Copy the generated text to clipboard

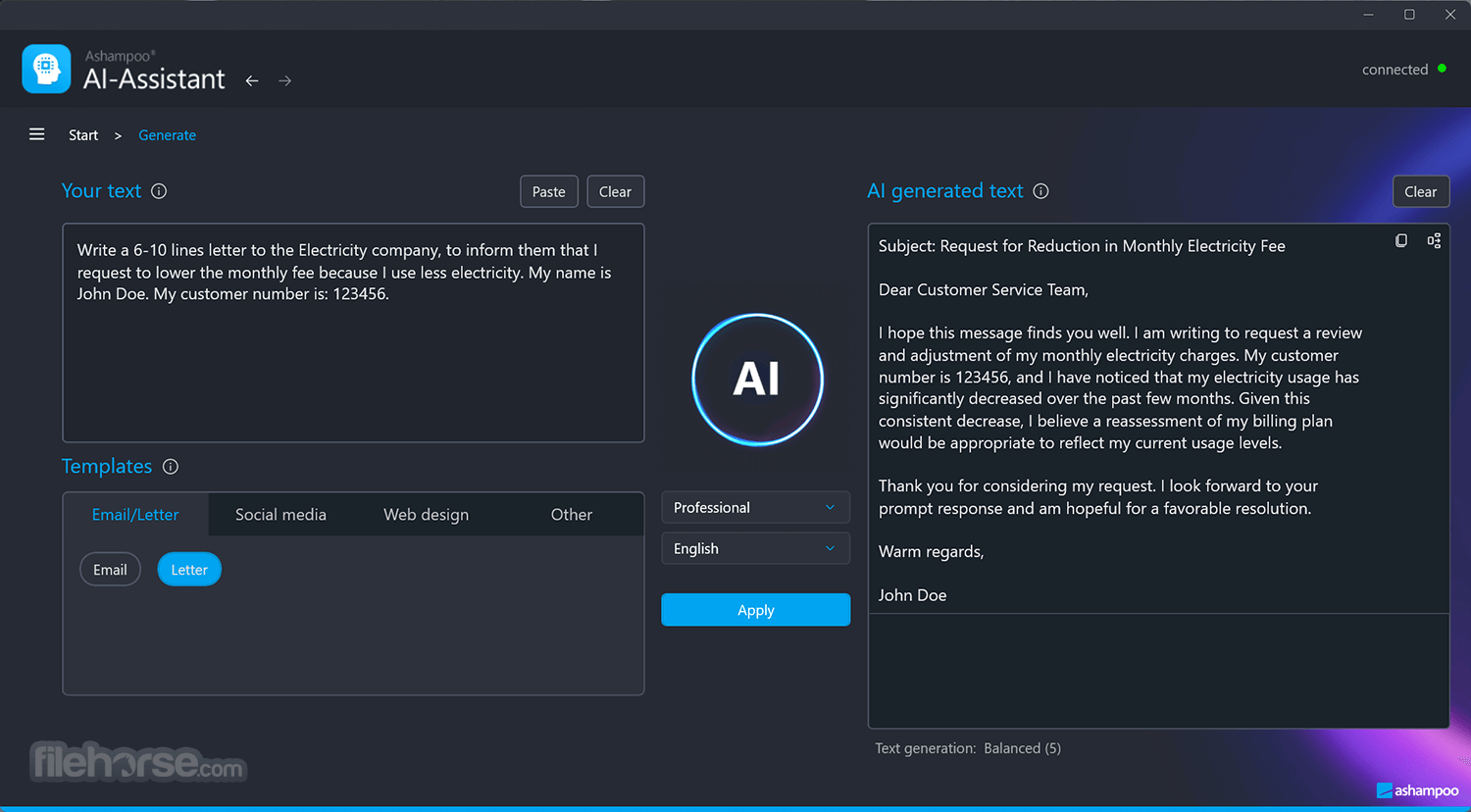tap(1401, 240)
